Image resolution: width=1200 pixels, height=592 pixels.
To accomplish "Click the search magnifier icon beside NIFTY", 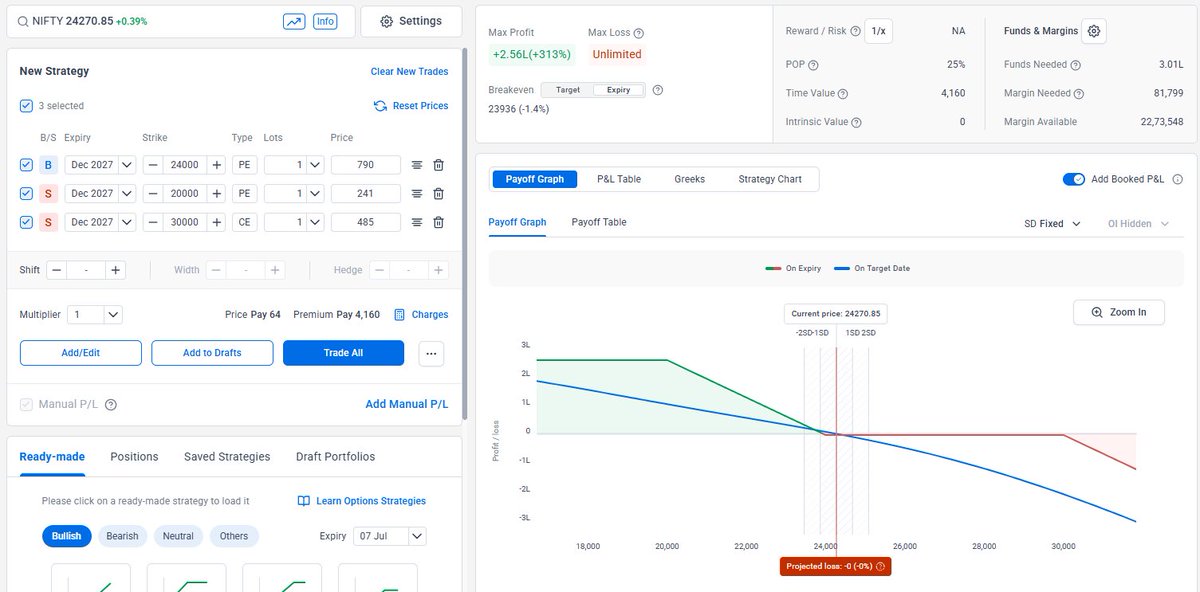I will pos(22,21).
